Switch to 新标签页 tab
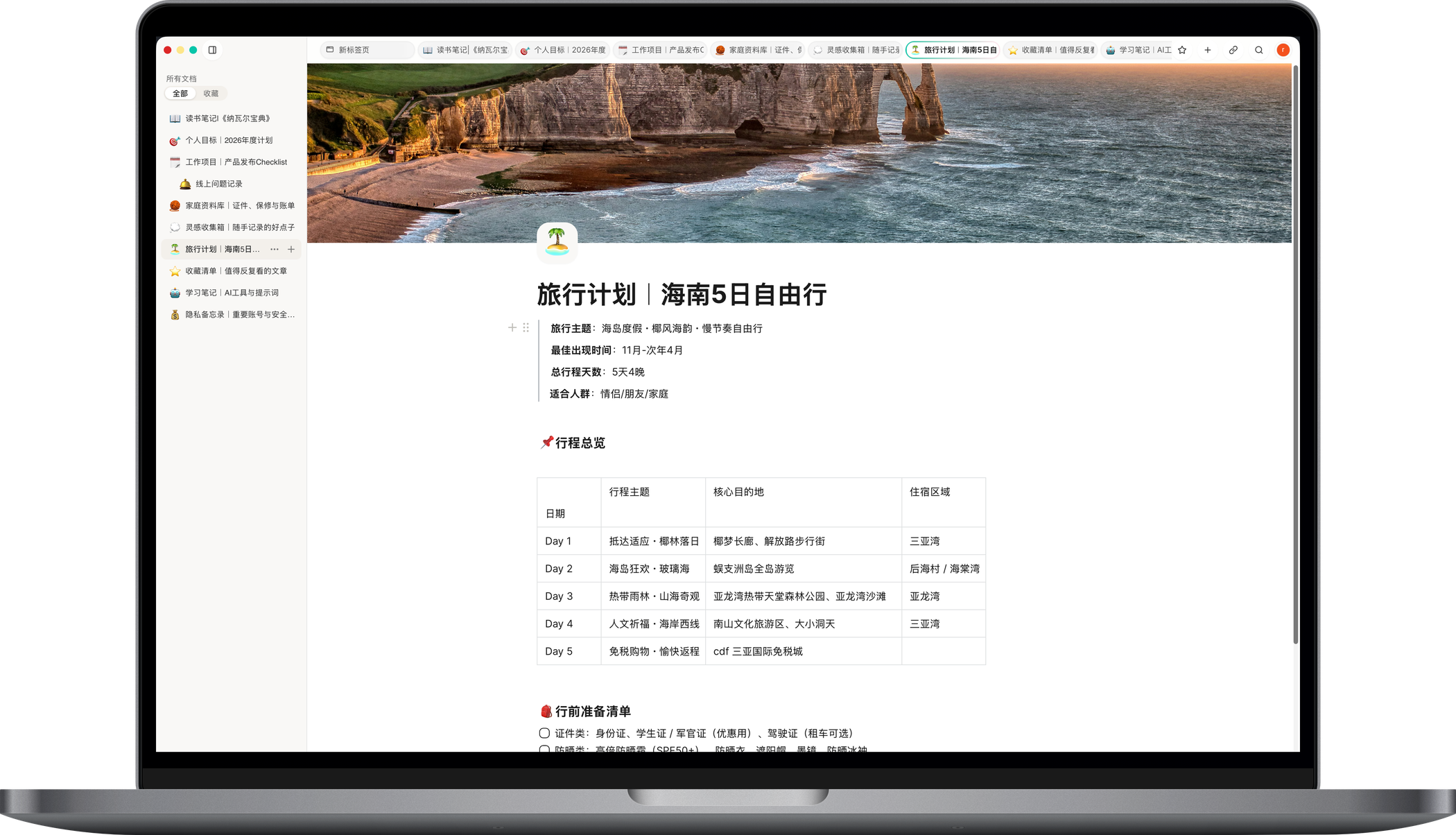The width and height of the screenshot is (1456, 835). pyautogui.click(x=367, y=50)
